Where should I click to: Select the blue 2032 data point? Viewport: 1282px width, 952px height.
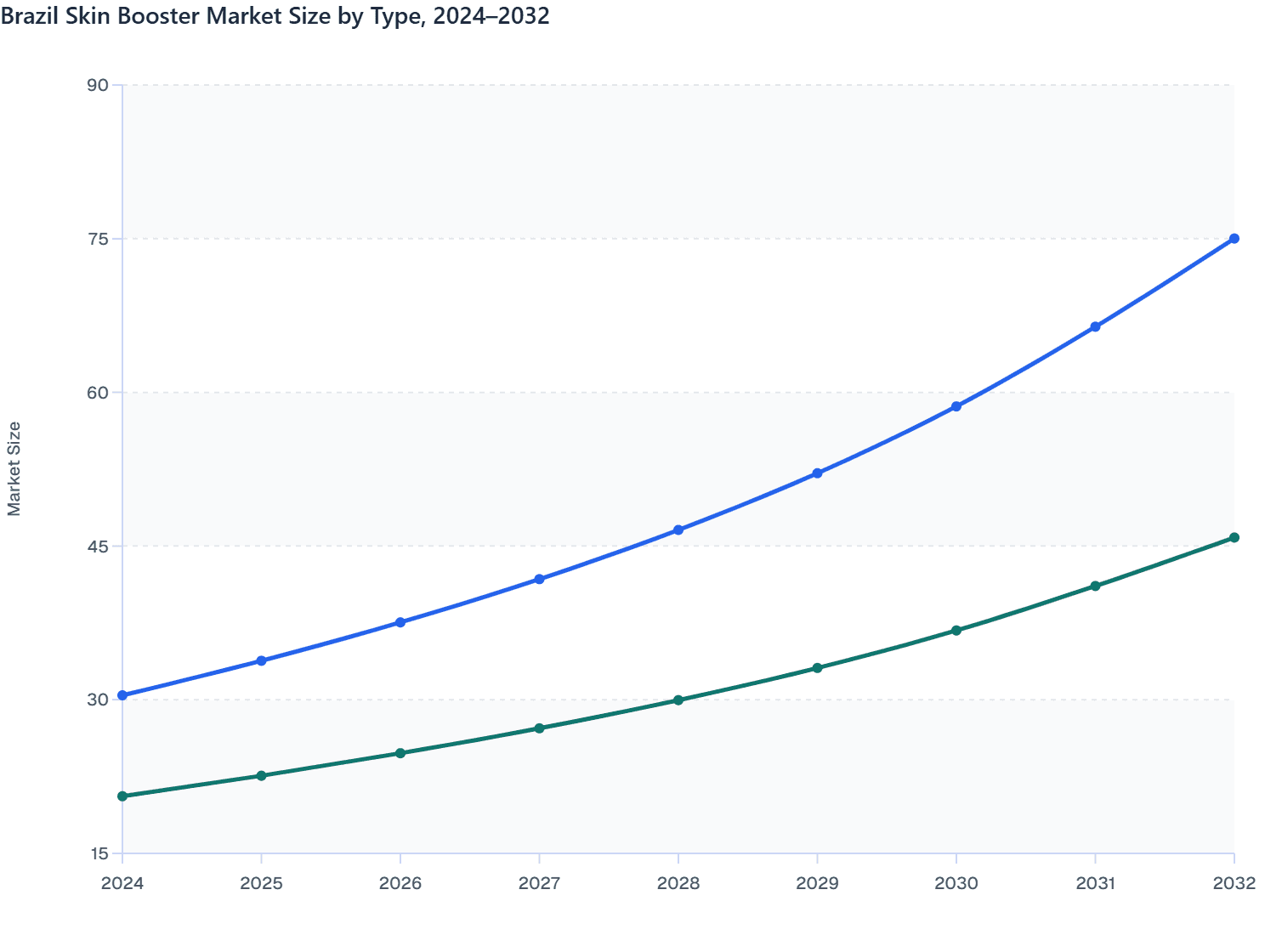1234,239
